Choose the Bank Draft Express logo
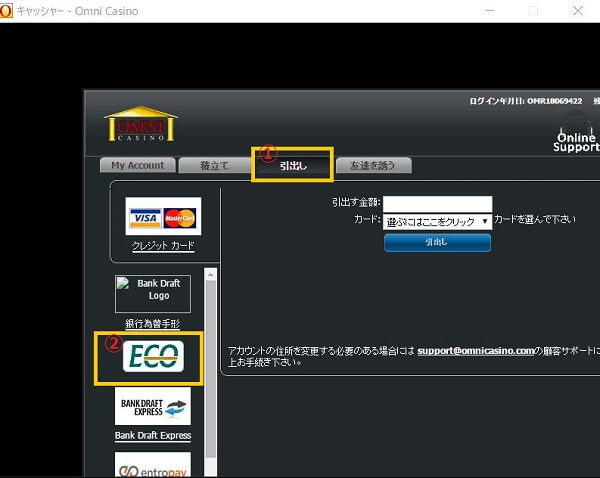Screen dimensions: 600x478 click(152, 407)
